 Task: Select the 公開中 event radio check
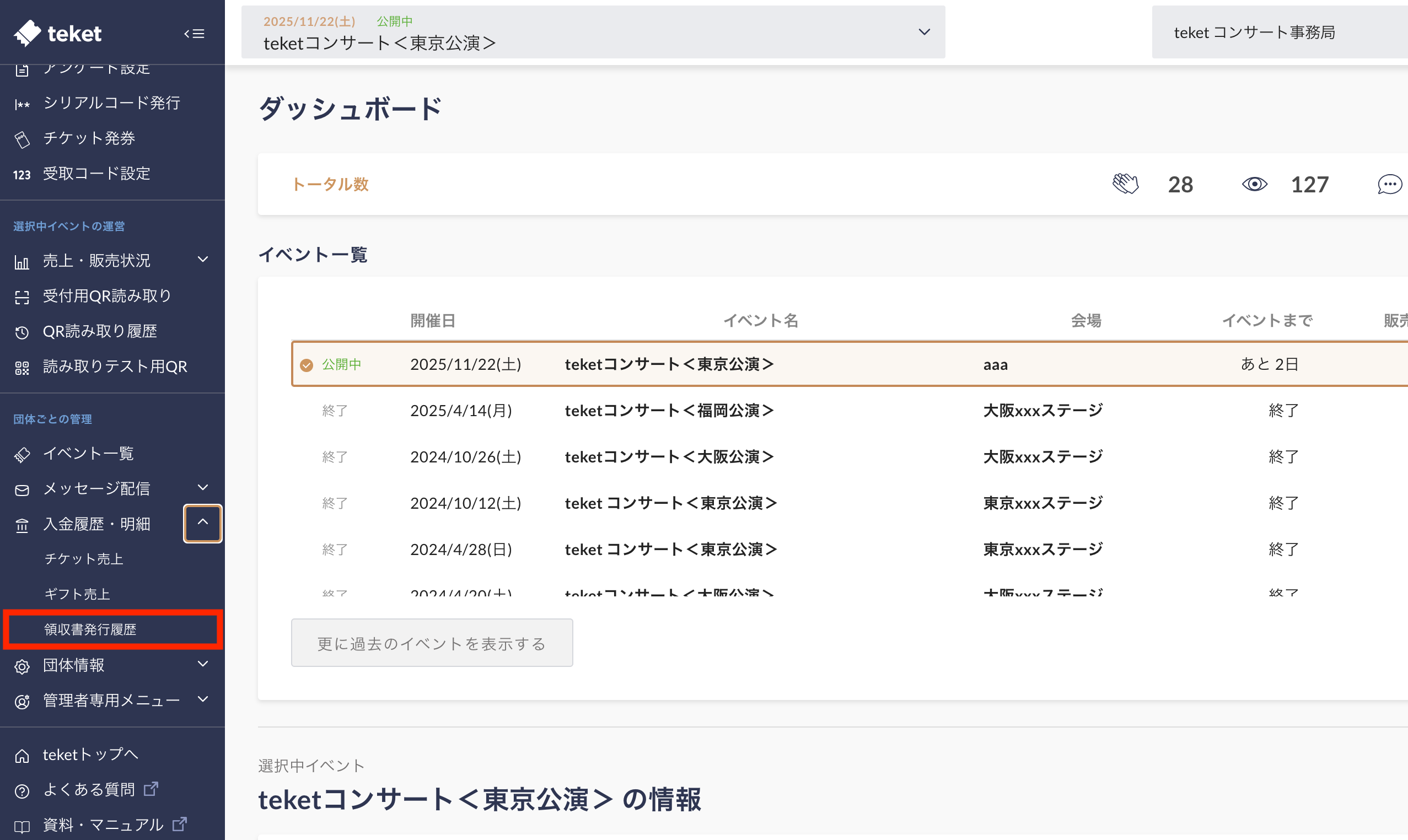pyautogui.click(x=307, y=365)
